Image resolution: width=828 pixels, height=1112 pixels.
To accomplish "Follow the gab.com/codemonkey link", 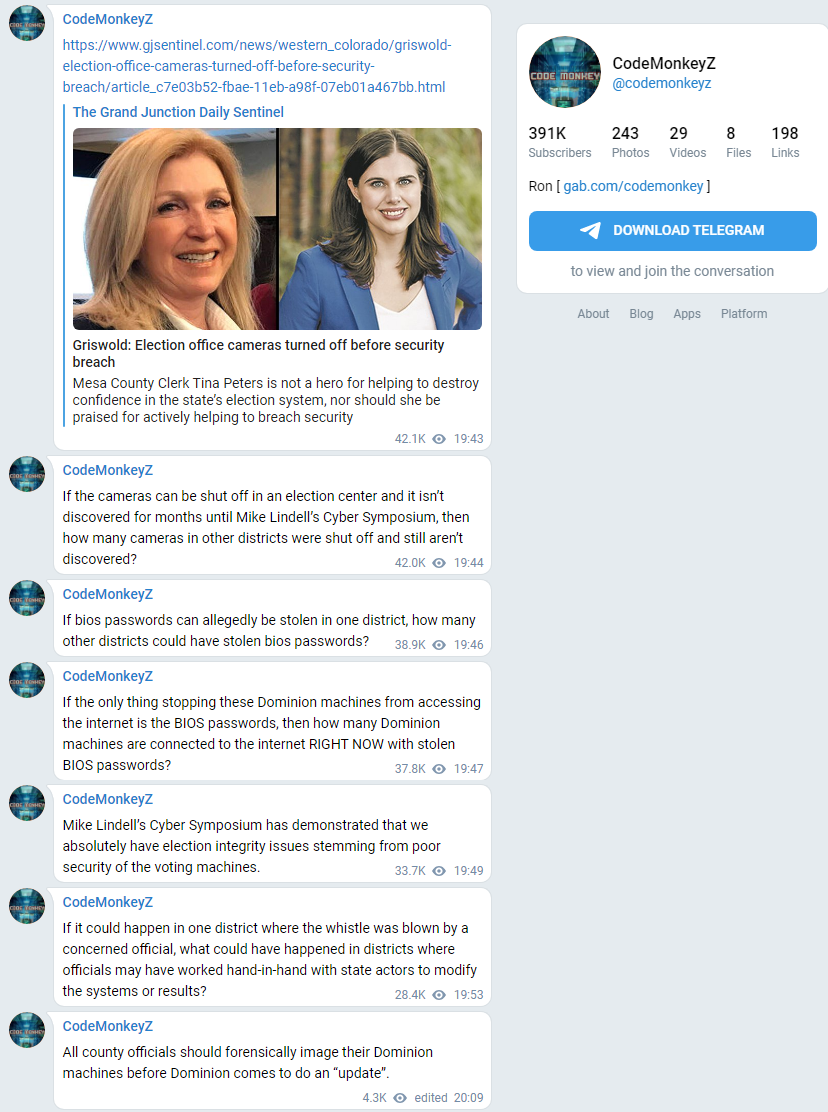I will tap(633, 186).
